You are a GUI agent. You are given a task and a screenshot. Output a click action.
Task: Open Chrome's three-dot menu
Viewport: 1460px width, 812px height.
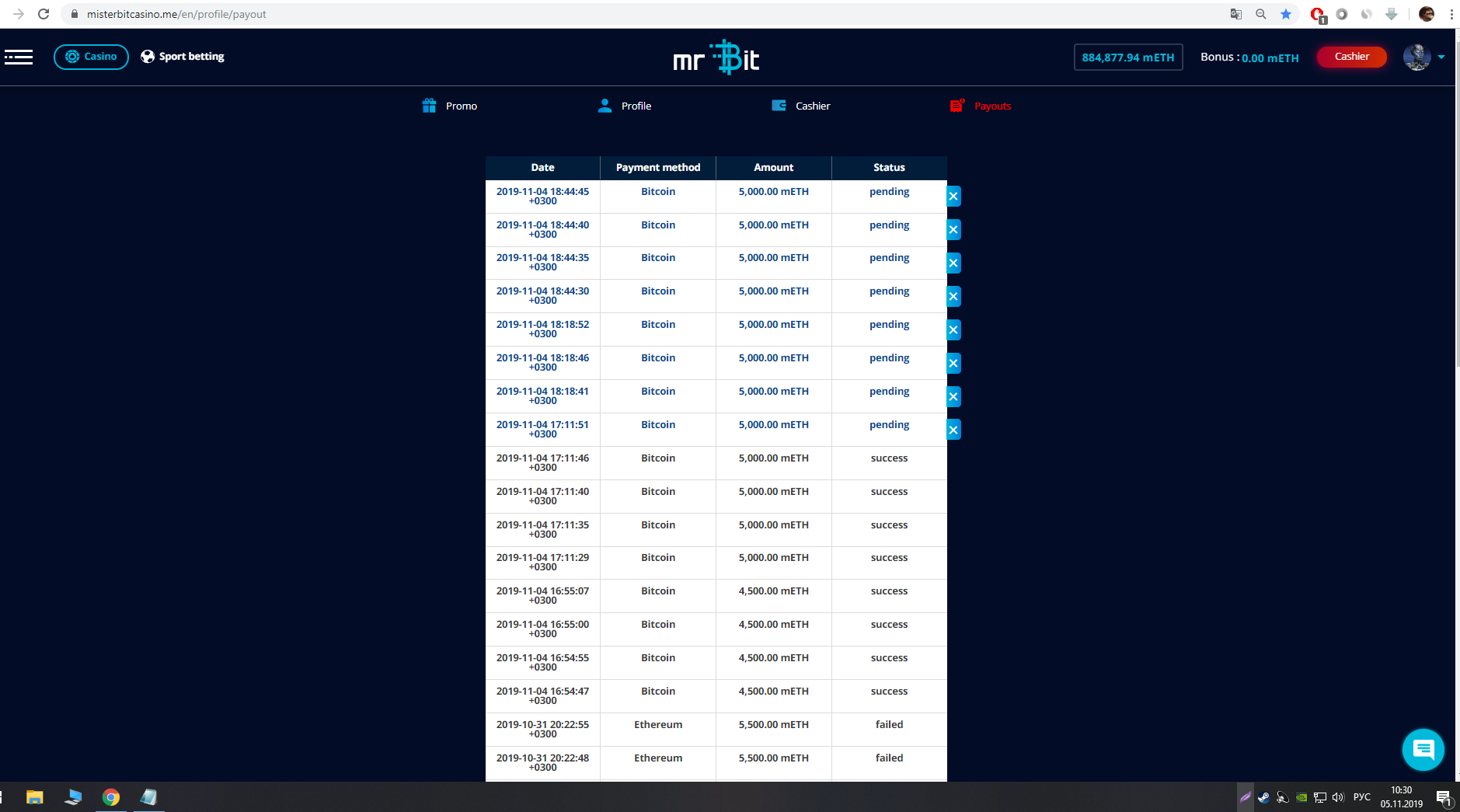(x=1451, y=14)
